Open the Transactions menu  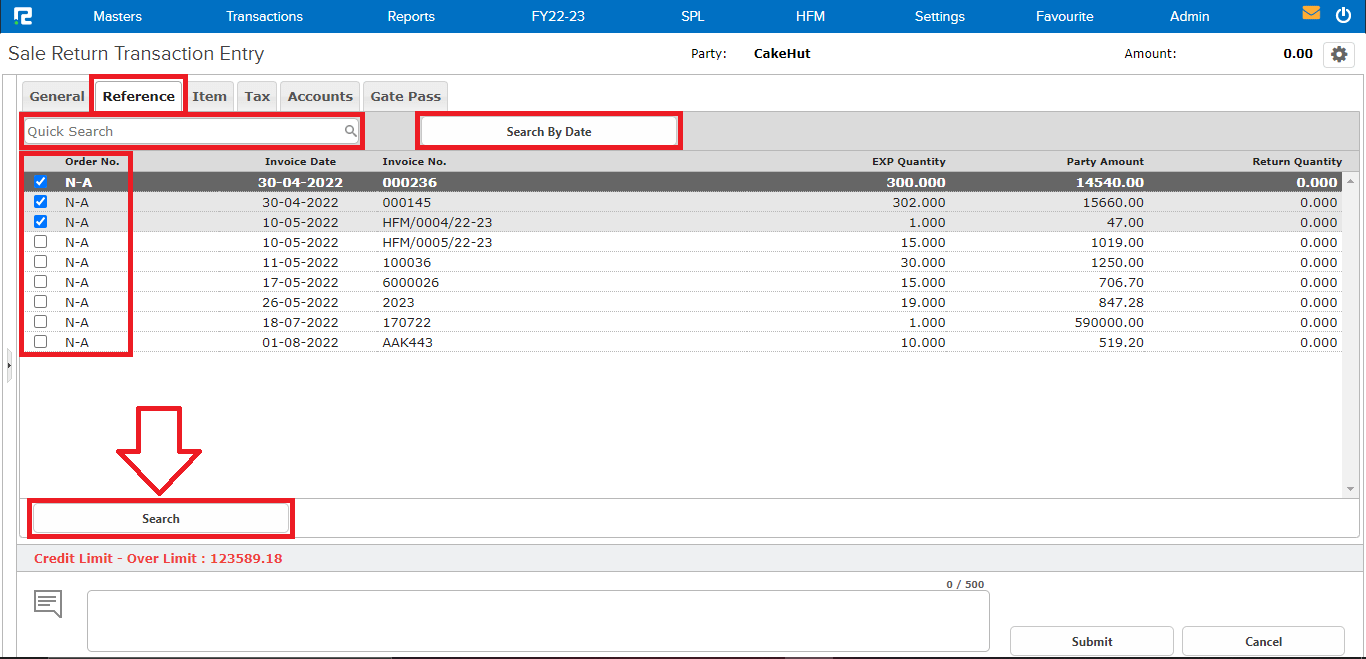click(x=264, y=16)
